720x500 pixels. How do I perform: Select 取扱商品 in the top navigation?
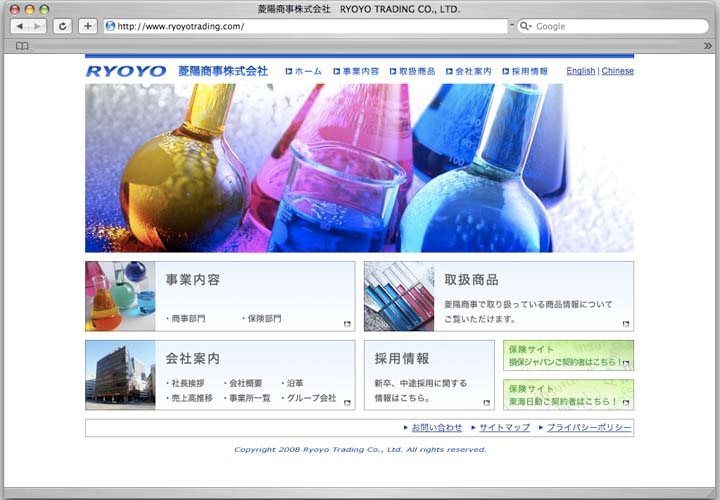pyautogui.click(x=411, y=72)
